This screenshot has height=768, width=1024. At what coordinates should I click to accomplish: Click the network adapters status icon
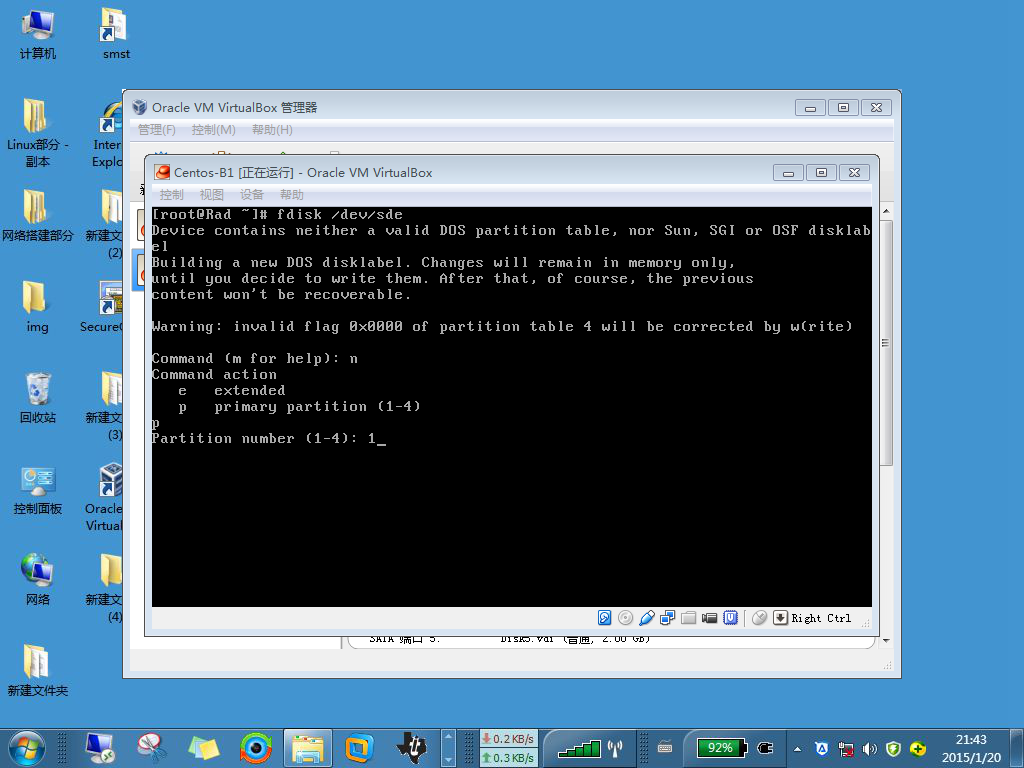pyautogui.click(x=667, y=618)
